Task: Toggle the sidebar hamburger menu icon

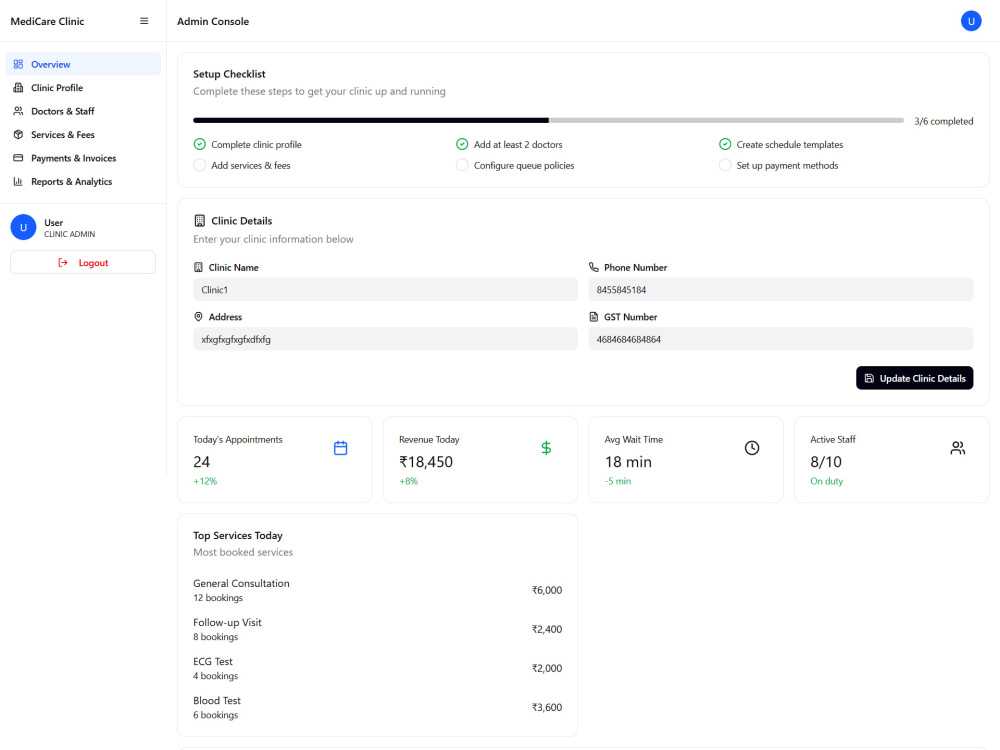Action: click(x=144, y=21)
